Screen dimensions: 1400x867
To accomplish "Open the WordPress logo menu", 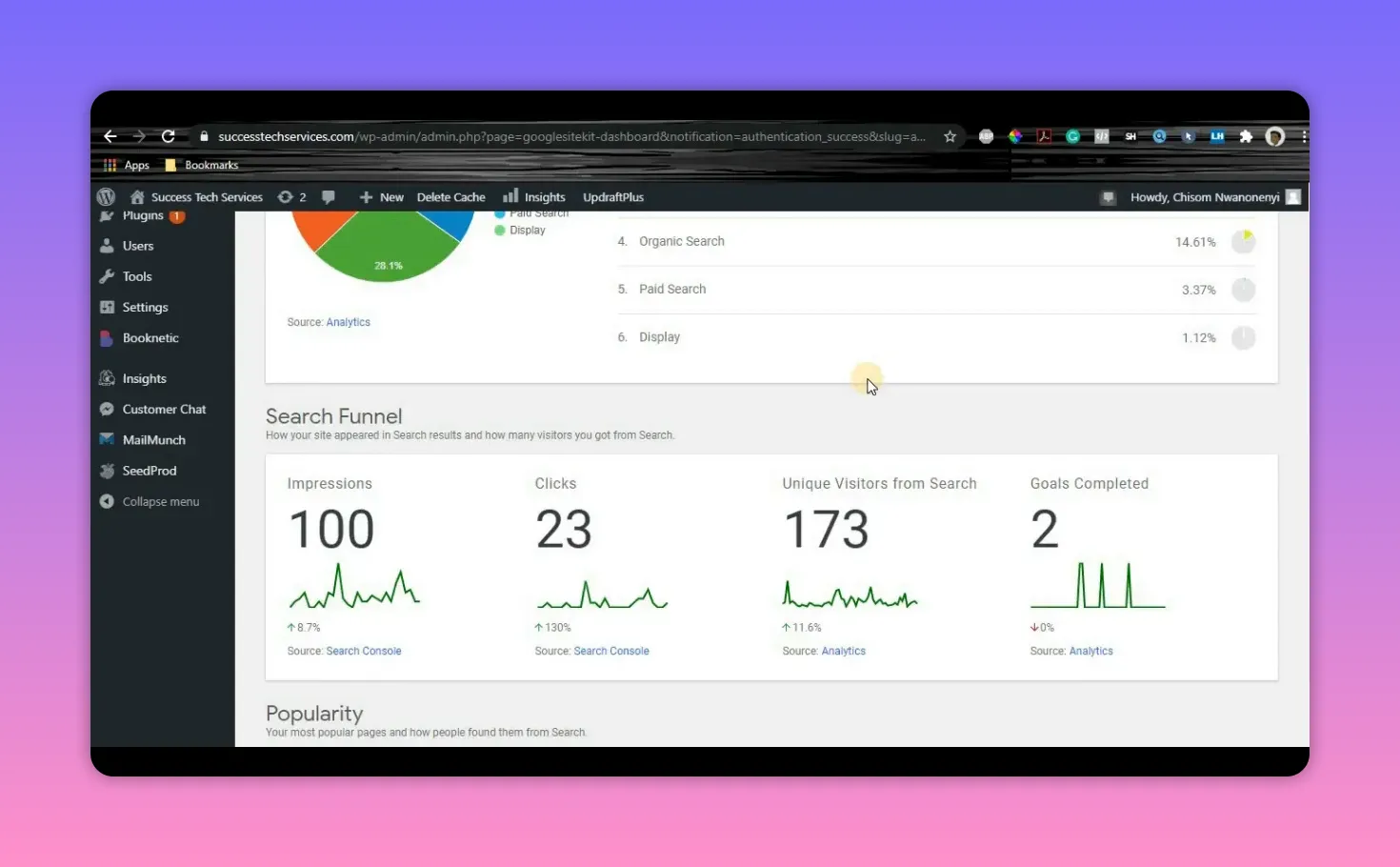I will 106,196.
